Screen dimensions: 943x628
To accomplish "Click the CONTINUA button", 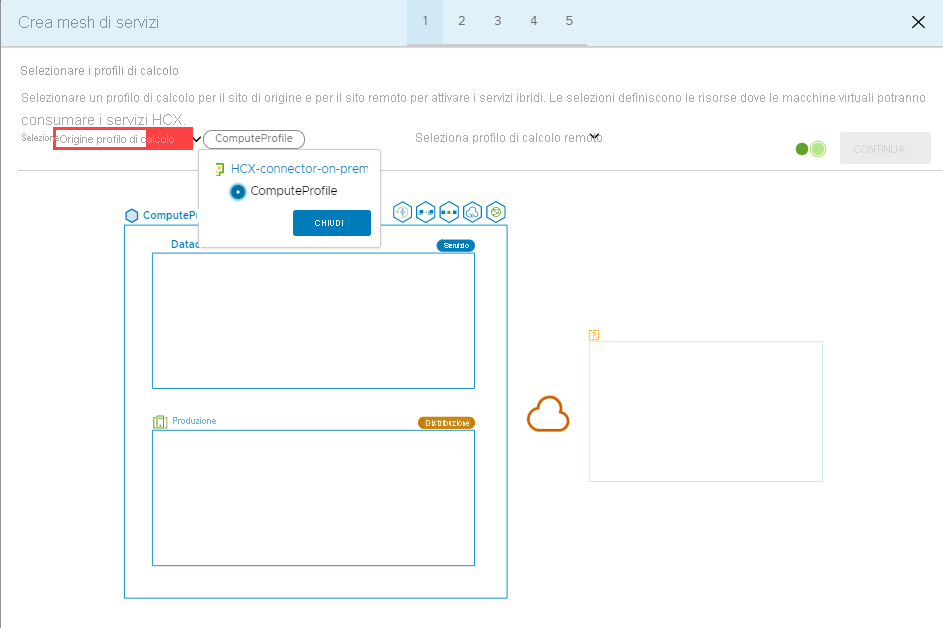I will (885, 148).
